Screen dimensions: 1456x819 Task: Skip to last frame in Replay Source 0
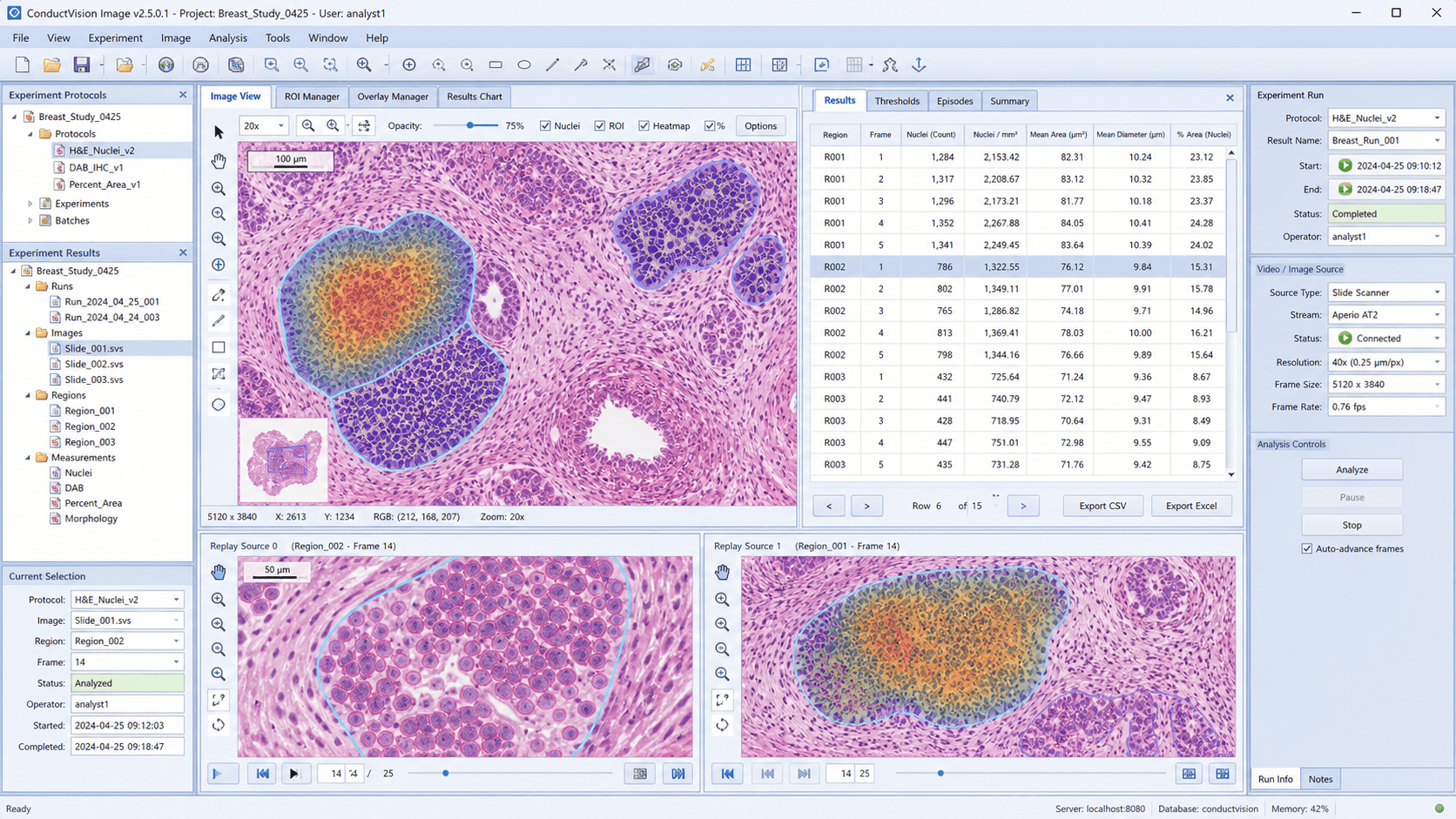[677, 773]
